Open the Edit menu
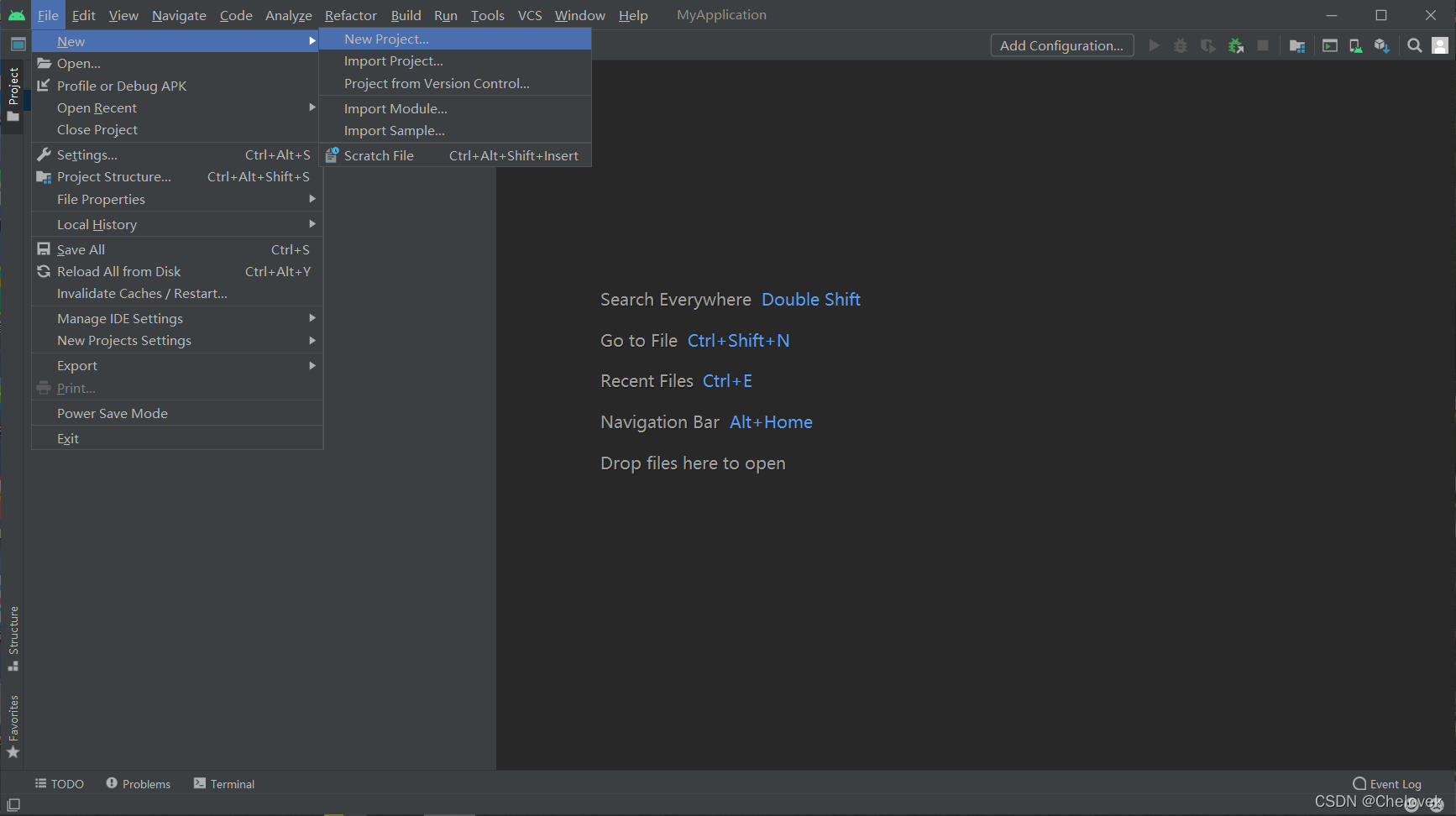The height and width of the screenshot is (816, 1456). (83, 15)
